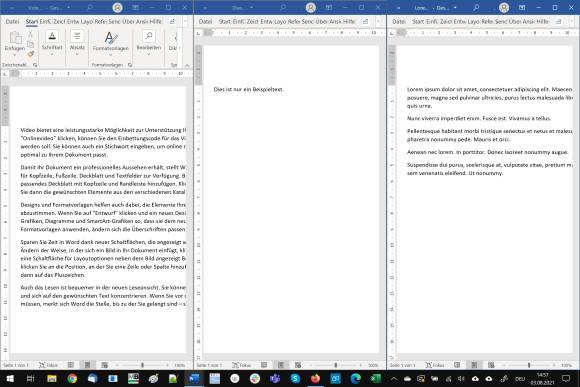Open Excel from the taskbar
580x387 pixels.
[375, 378]
